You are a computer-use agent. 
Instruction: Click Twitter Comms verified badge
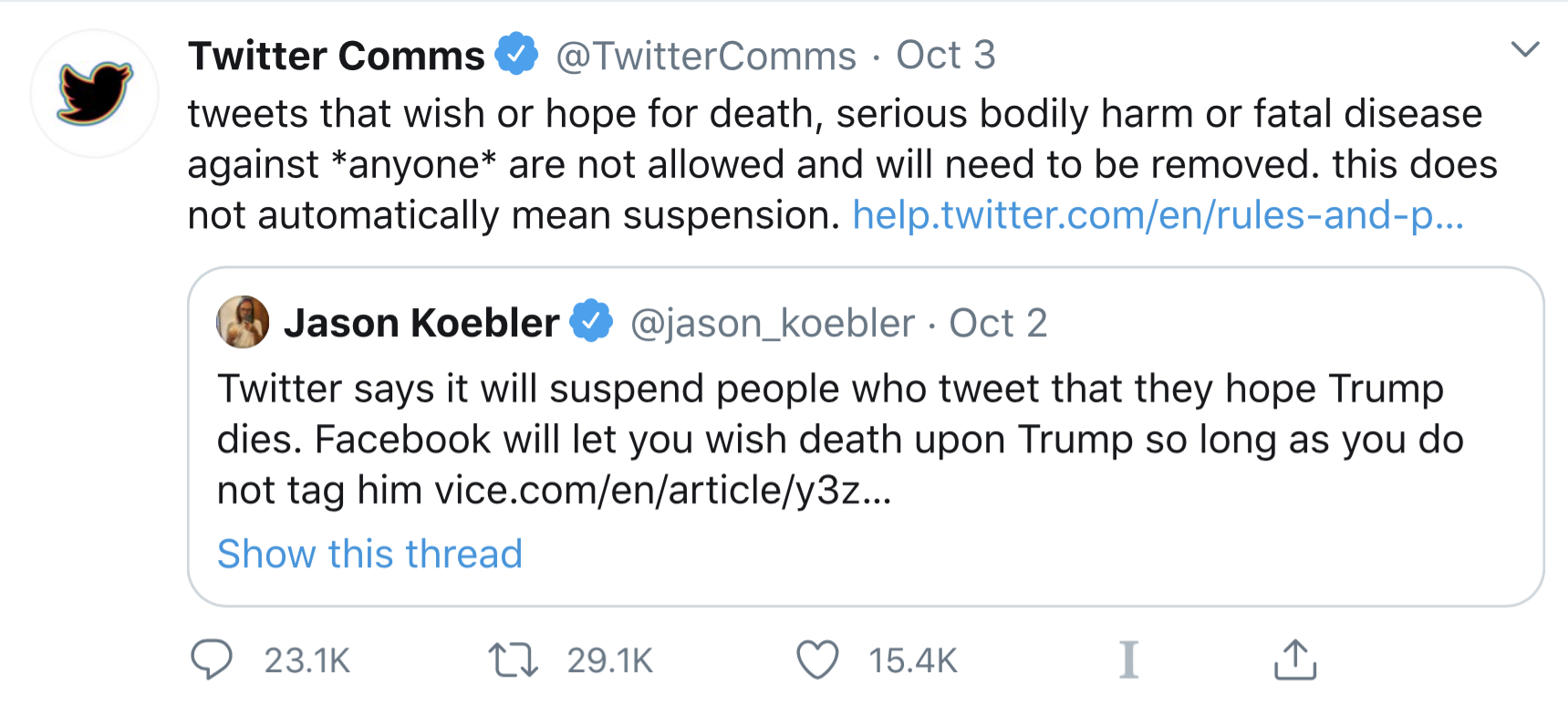coord(516,55)
